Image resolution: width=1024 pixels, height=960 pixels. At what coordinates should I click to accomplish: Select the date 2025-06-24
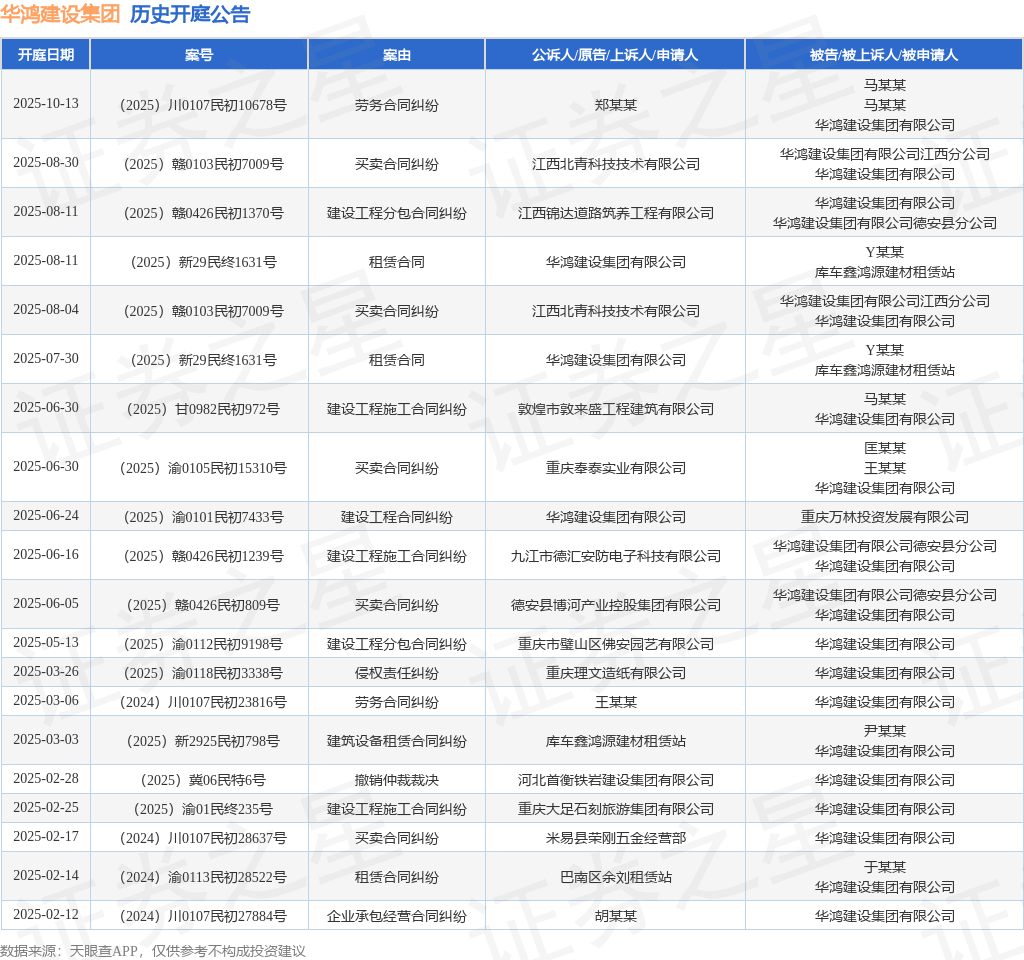point(46,516)
